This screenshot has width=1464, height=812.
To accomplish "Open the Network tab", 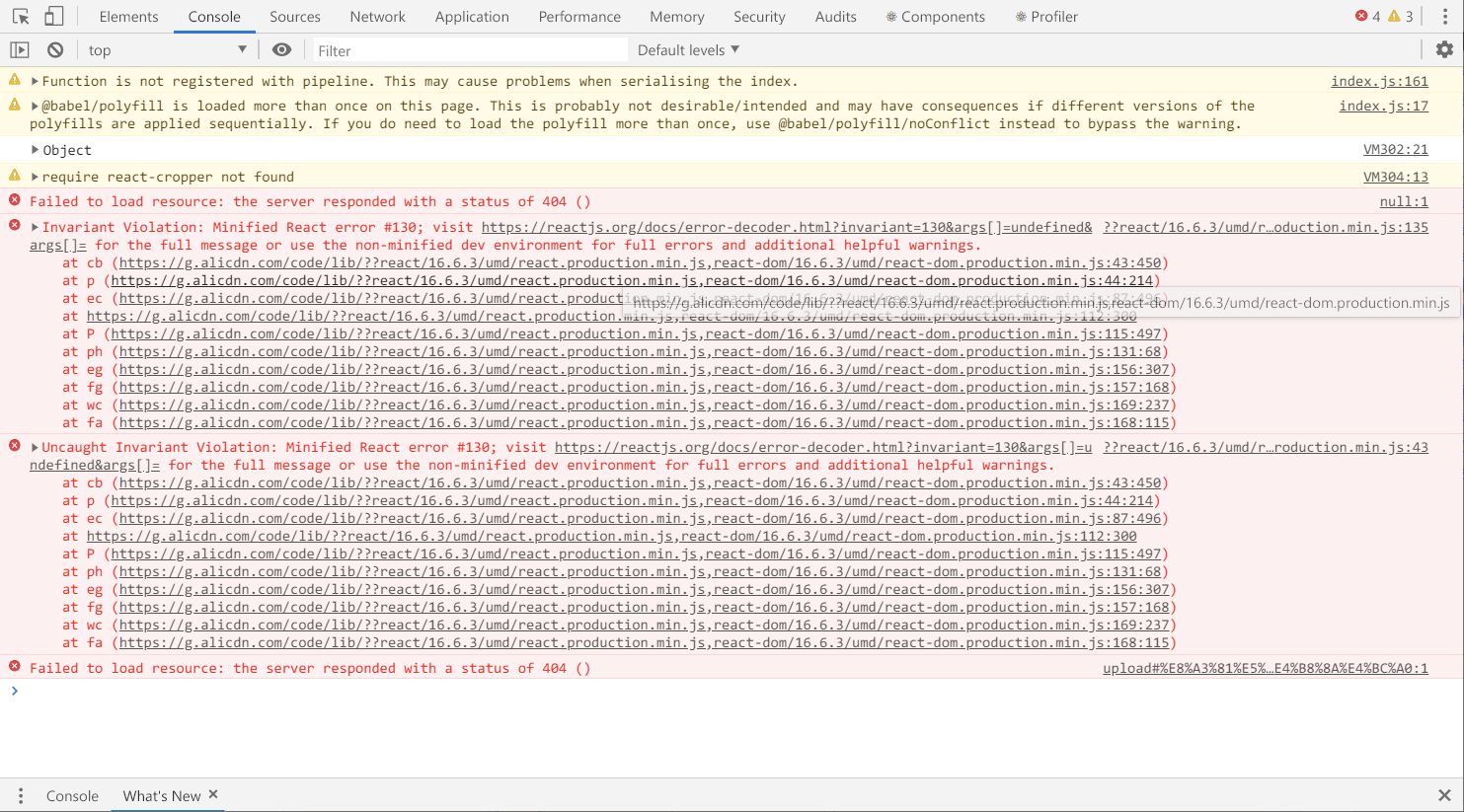I will pos(377,17).
